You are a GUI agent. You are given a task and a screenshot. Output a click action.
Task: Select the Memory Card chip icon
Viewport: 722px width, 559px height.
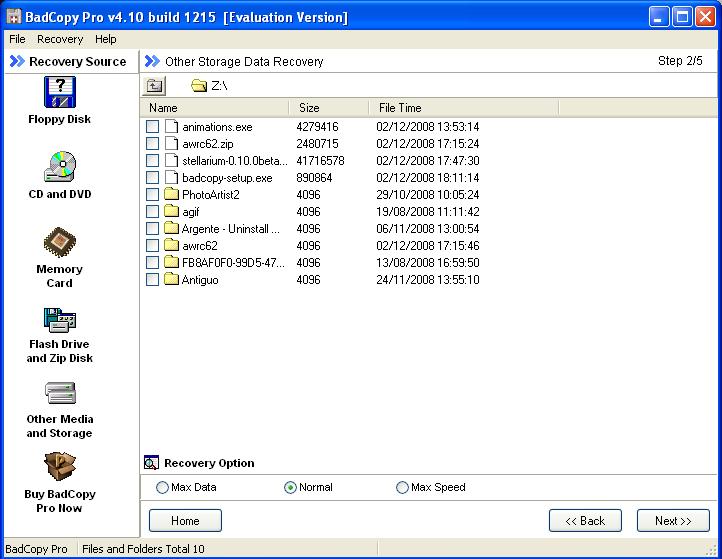[x=60, y=242]
